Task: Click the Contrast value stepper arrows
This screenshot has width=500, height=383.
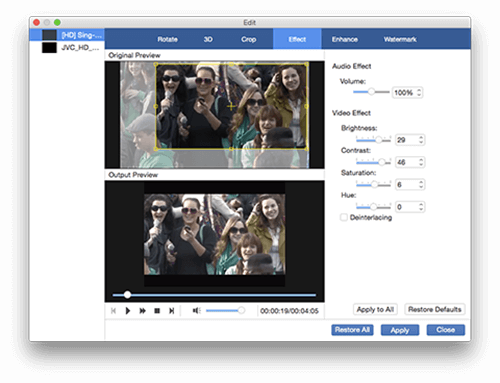Action: pyautogui.click(x=421, y=162)
